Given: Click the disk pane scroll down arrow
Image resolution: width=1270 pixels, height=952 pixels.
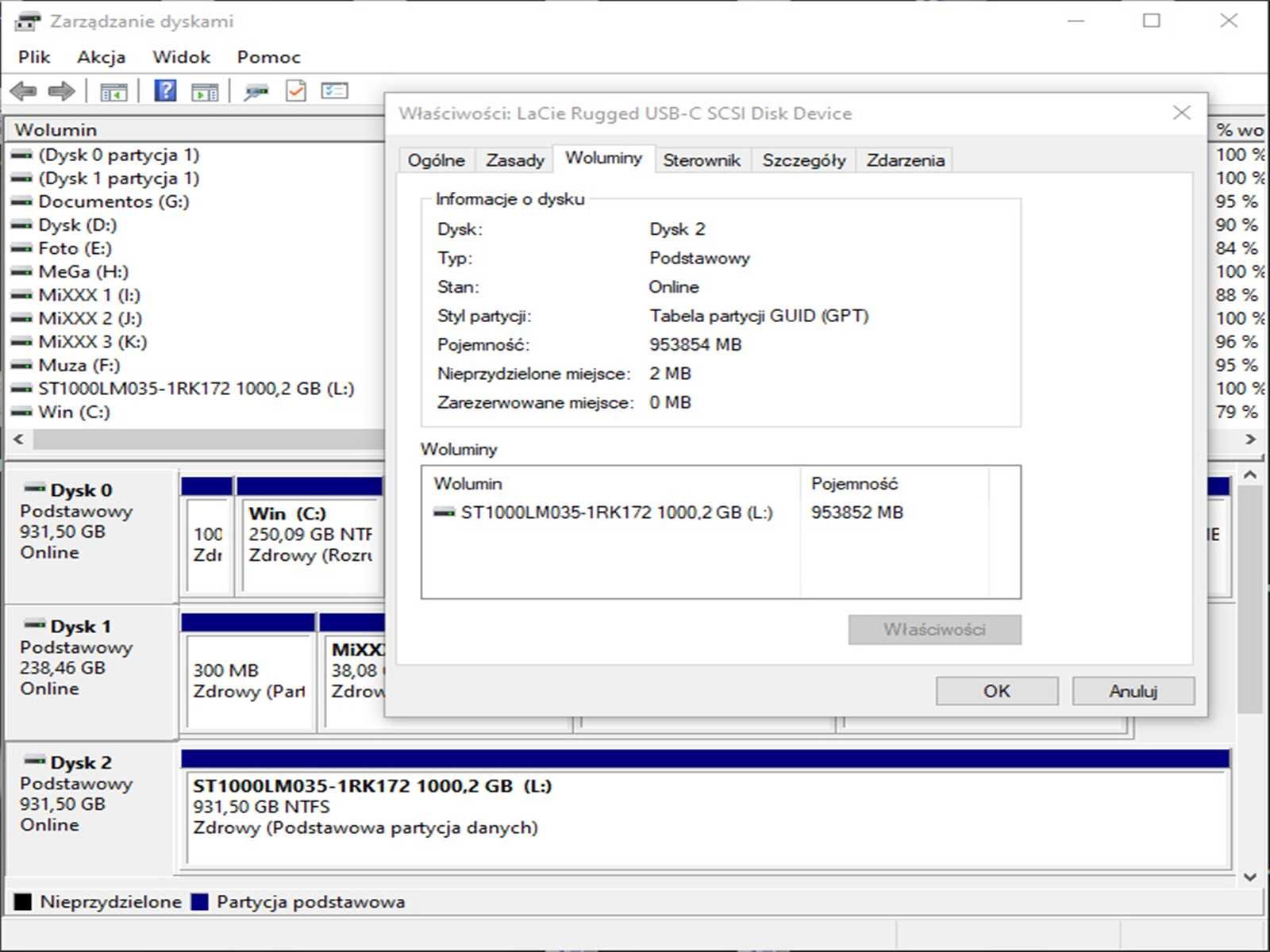Looking at the screenshot, I should [x=1250, y=877].
